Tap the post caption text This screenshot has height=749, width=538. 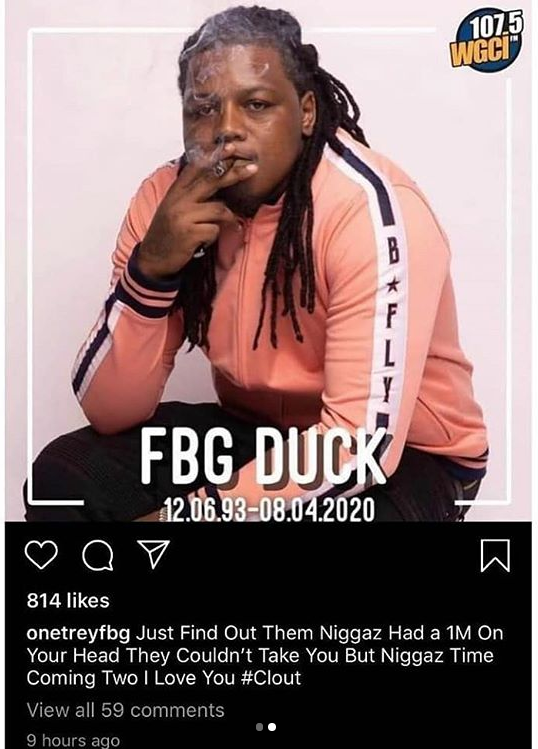265,655
